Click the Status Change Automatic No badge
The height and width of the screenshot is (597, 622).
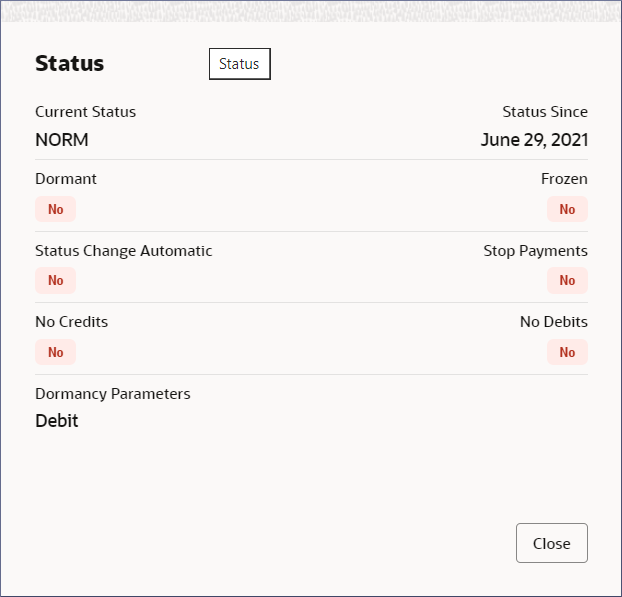(x=55, y=280)
